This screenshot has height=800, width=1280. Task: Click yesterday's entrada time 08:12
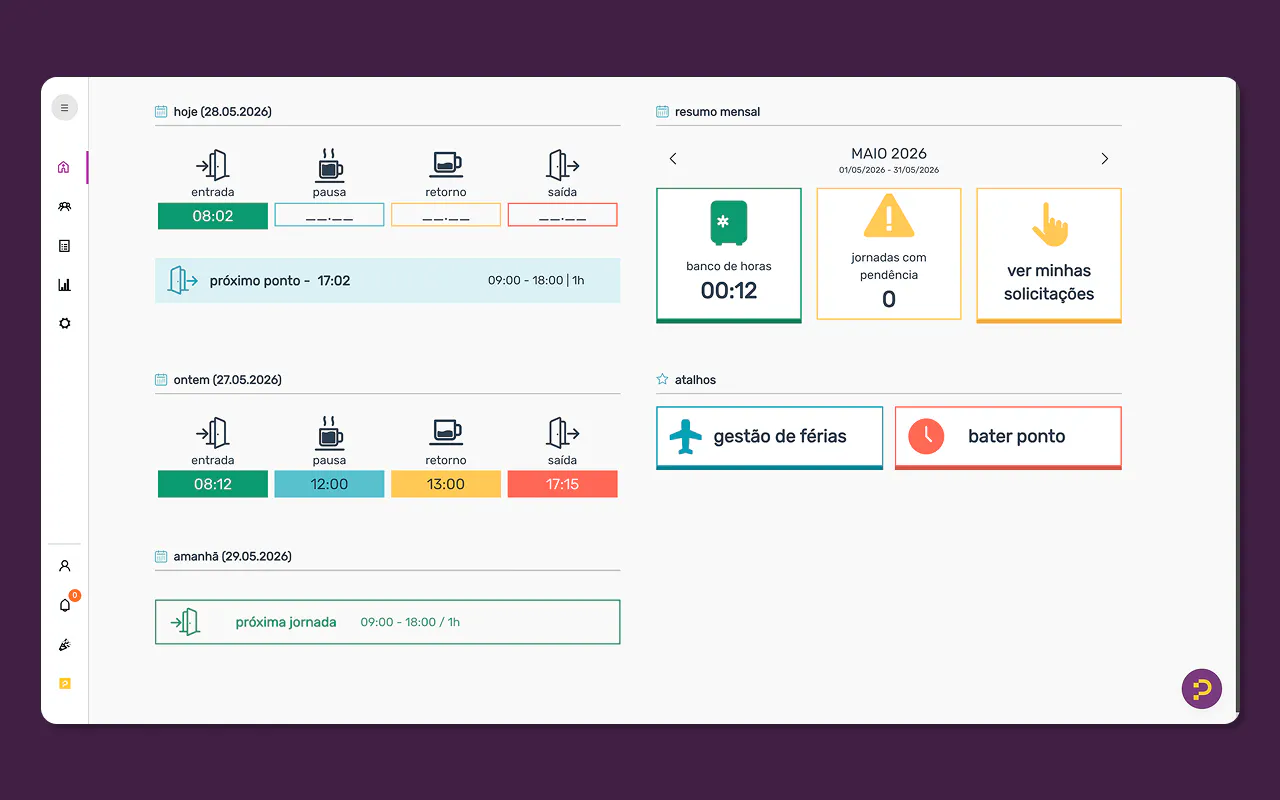pyautogui.click(x=213, y=484)
